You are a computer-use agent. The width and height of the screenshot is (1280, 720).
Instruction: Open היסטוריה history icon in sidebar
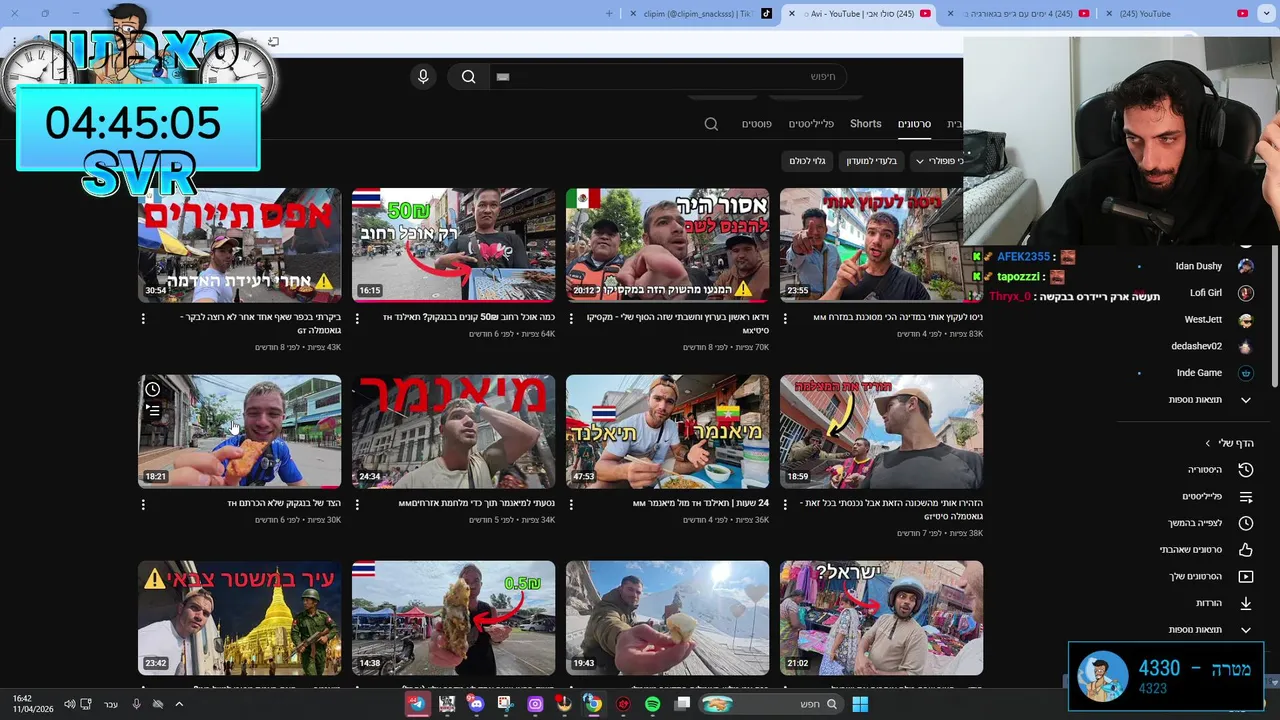pos(1246,470)
